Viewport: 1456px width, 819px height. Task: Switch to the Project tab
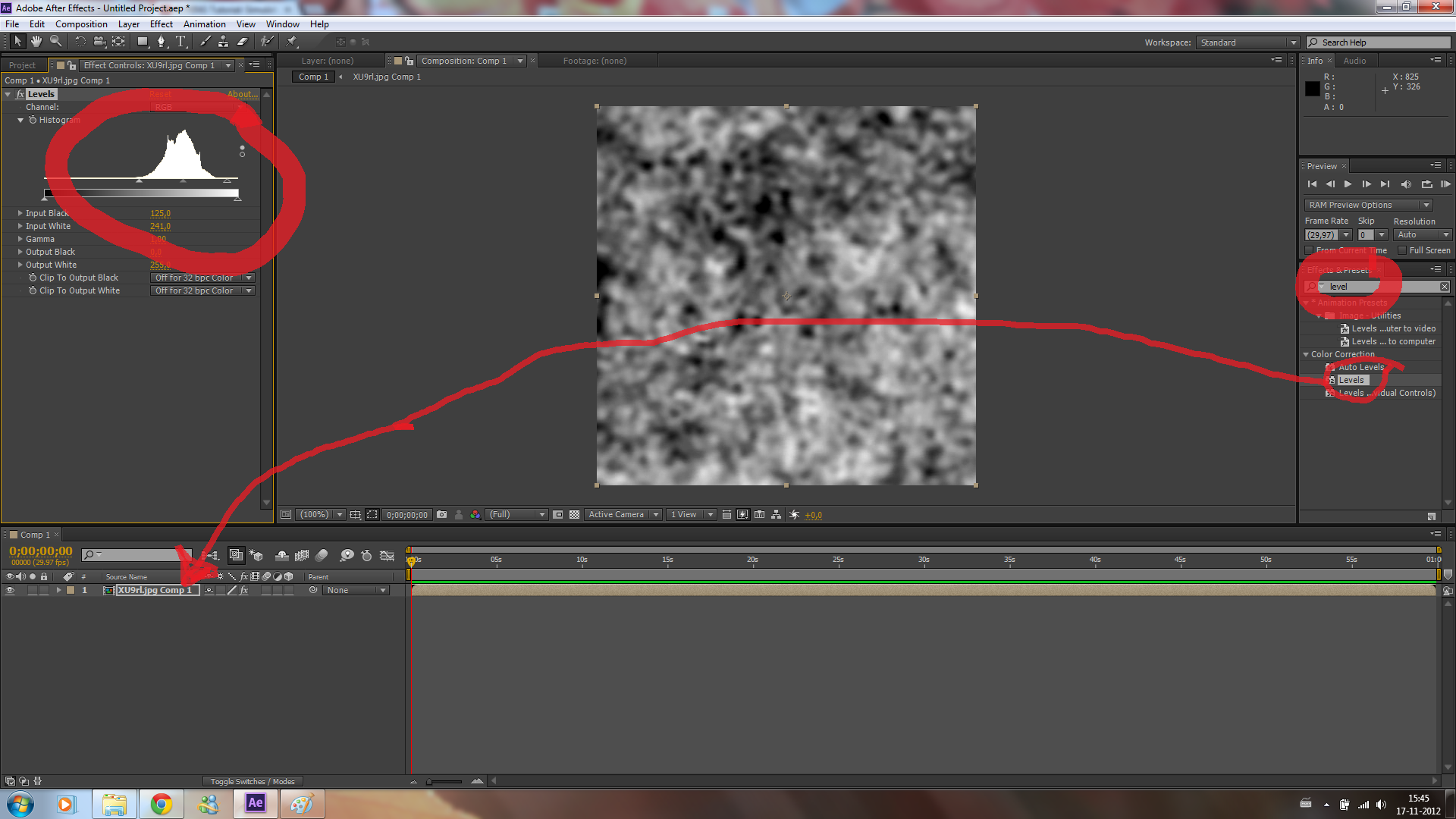[x=23, y=65]
